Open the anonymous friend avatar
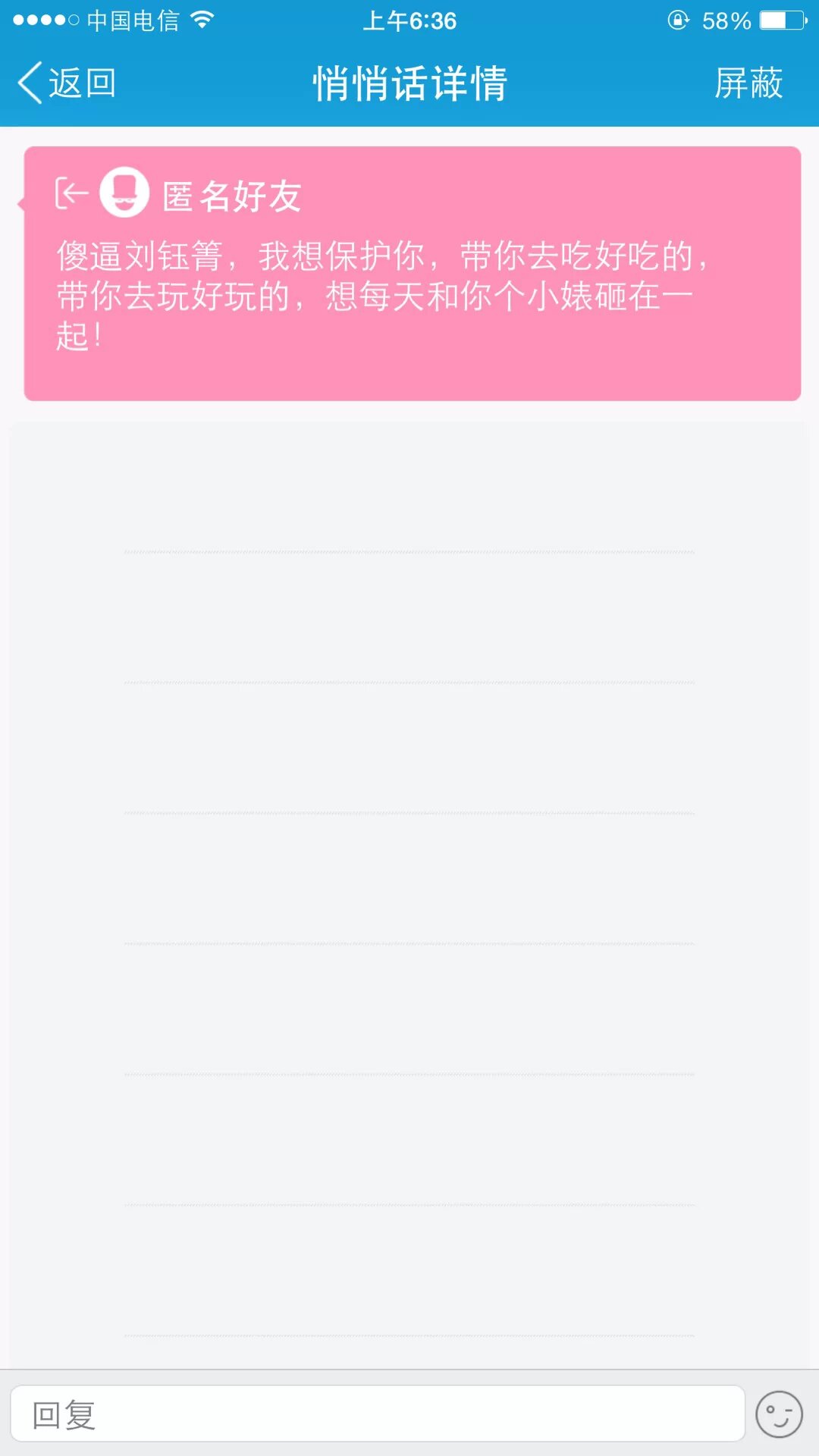 tap(124, 193)
